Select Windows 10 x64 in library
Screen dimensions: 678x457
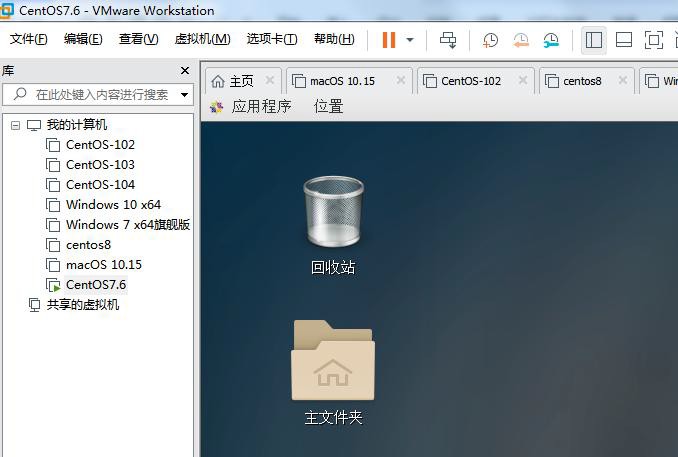click(113, 205)
